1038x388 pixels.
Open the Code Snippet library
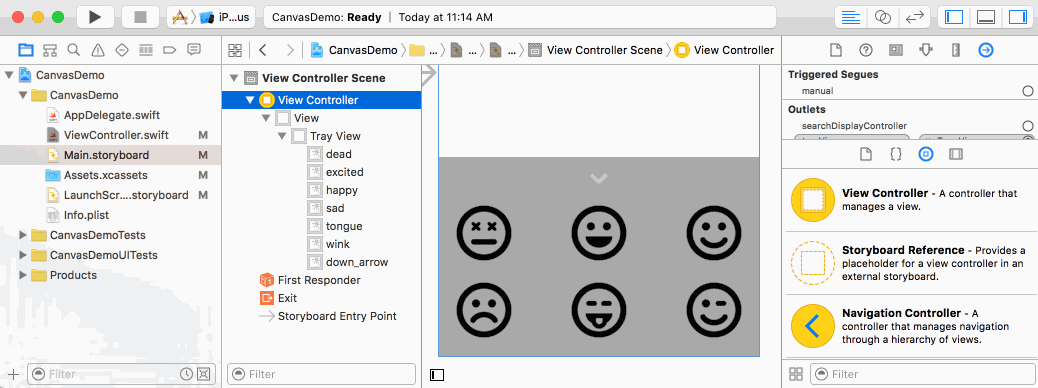click(x=896, y=154)
